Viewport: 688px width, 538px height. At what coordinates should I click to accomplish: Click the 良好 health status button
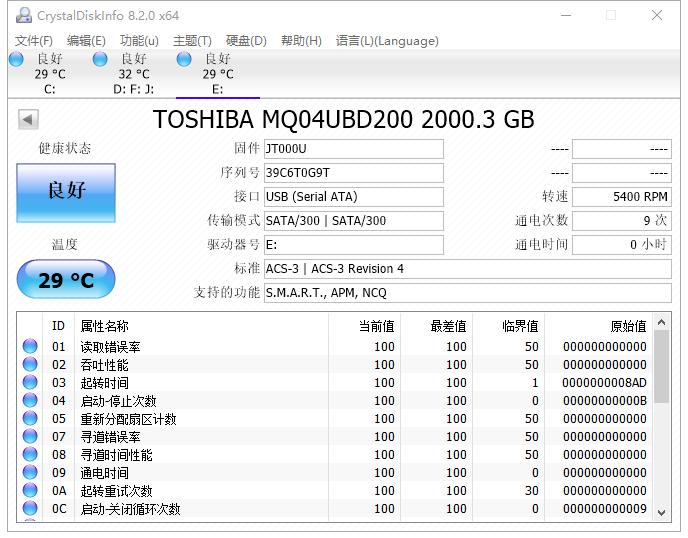pos(66,192)
